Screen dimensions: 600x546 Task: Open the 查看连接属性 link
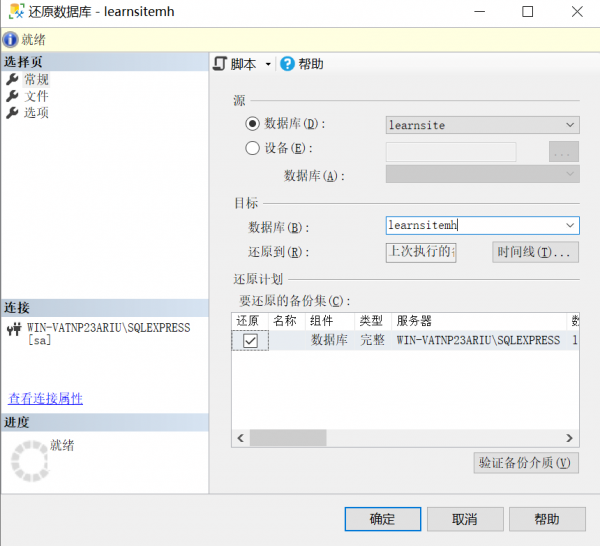point(45,398)
